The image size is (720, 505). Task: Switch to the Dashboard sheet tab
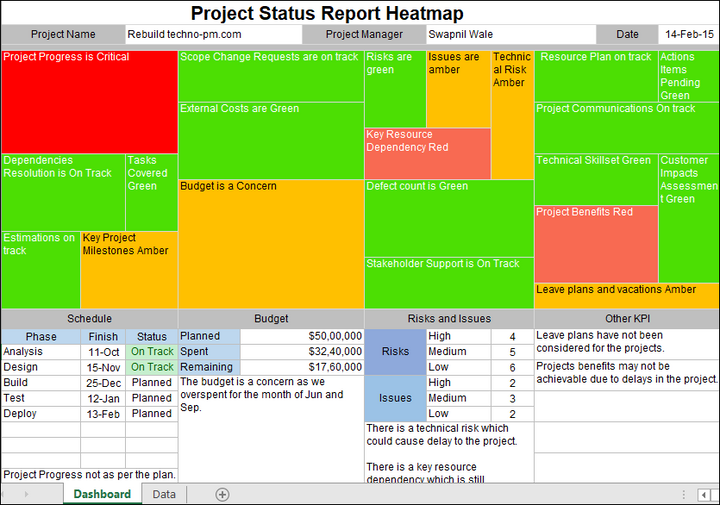pyautogui.click(x=102, y=494)
